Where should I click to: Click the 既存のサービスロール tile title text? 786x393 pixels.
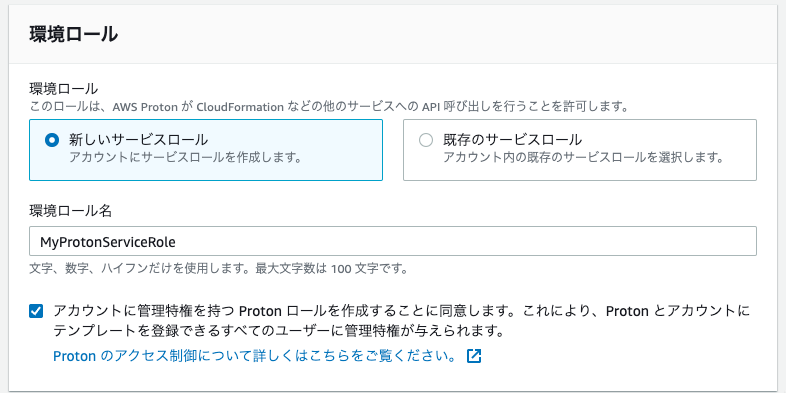coord(512,139)
